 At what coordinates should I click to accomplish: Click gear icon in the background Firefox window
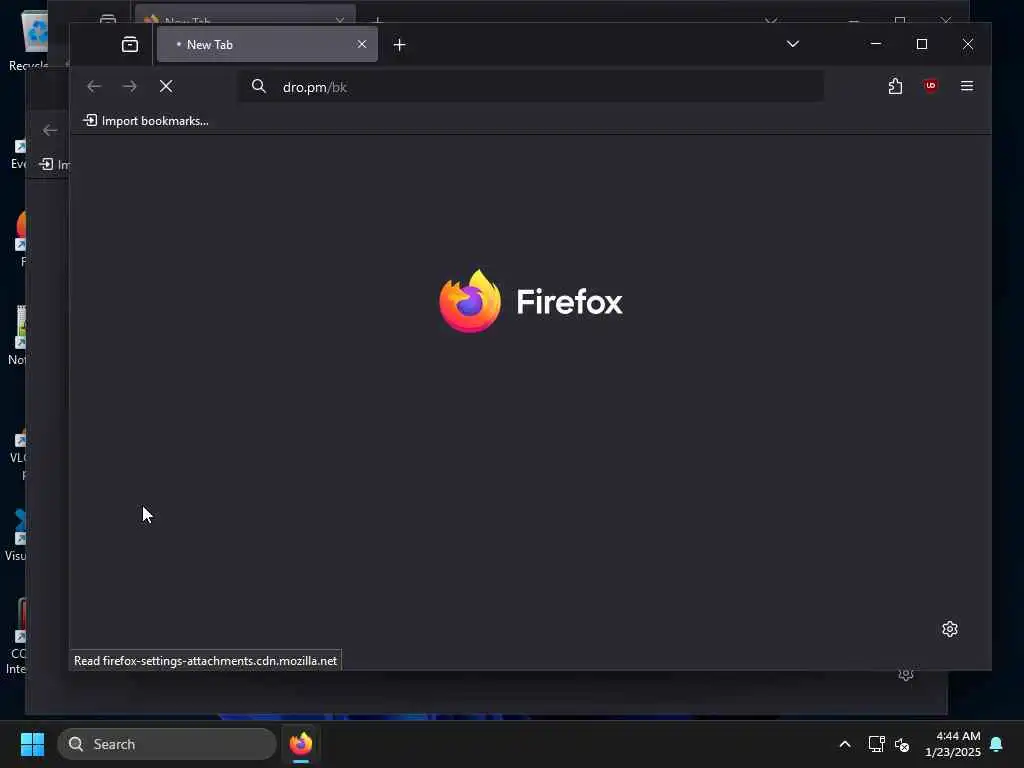pyautogui.click(x=905, y=675)
